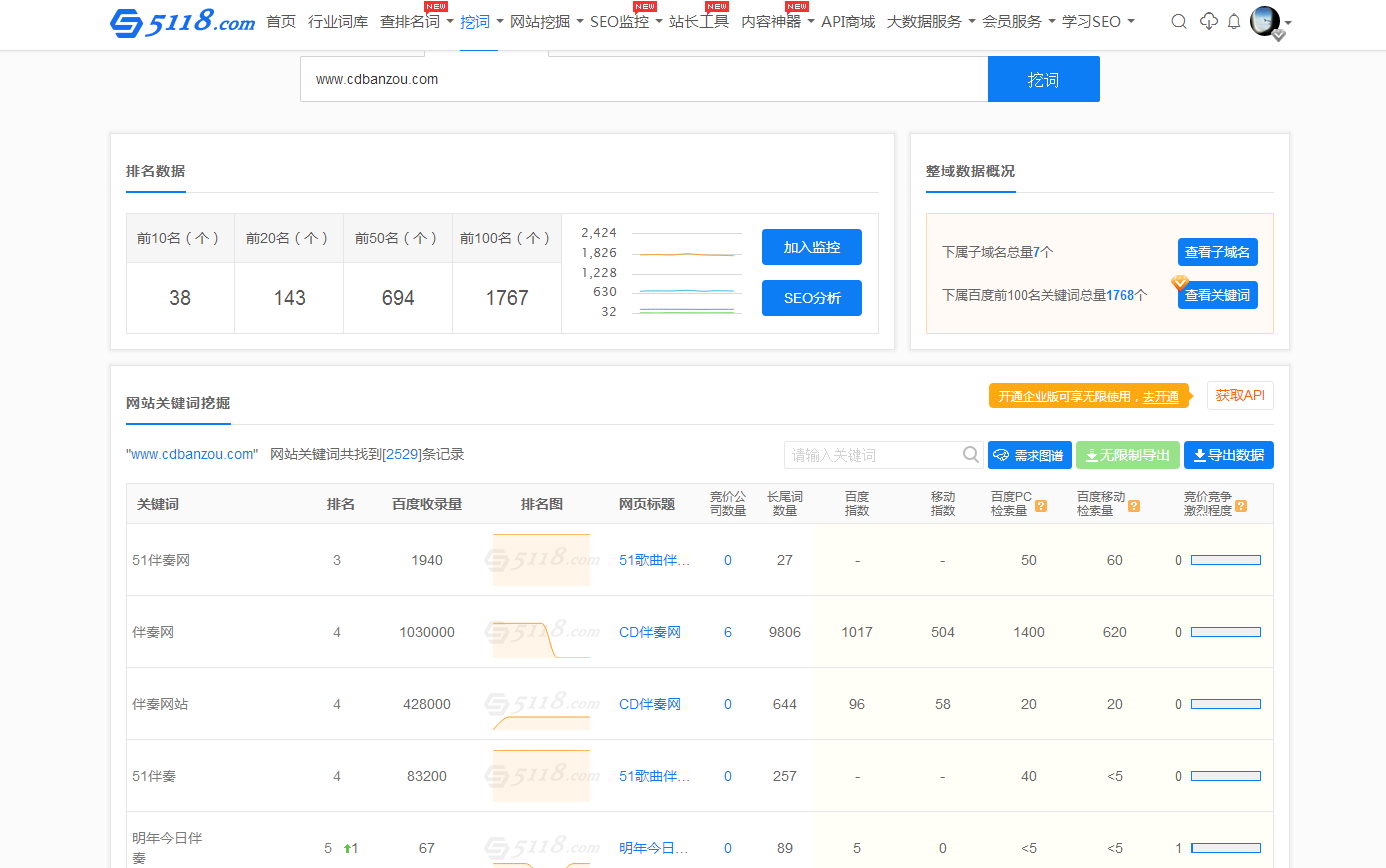The height and width of the screenshot is (868, 1386).
Task: Expand the user avatar dropdown arrow
Action: tap(1288, 22)
